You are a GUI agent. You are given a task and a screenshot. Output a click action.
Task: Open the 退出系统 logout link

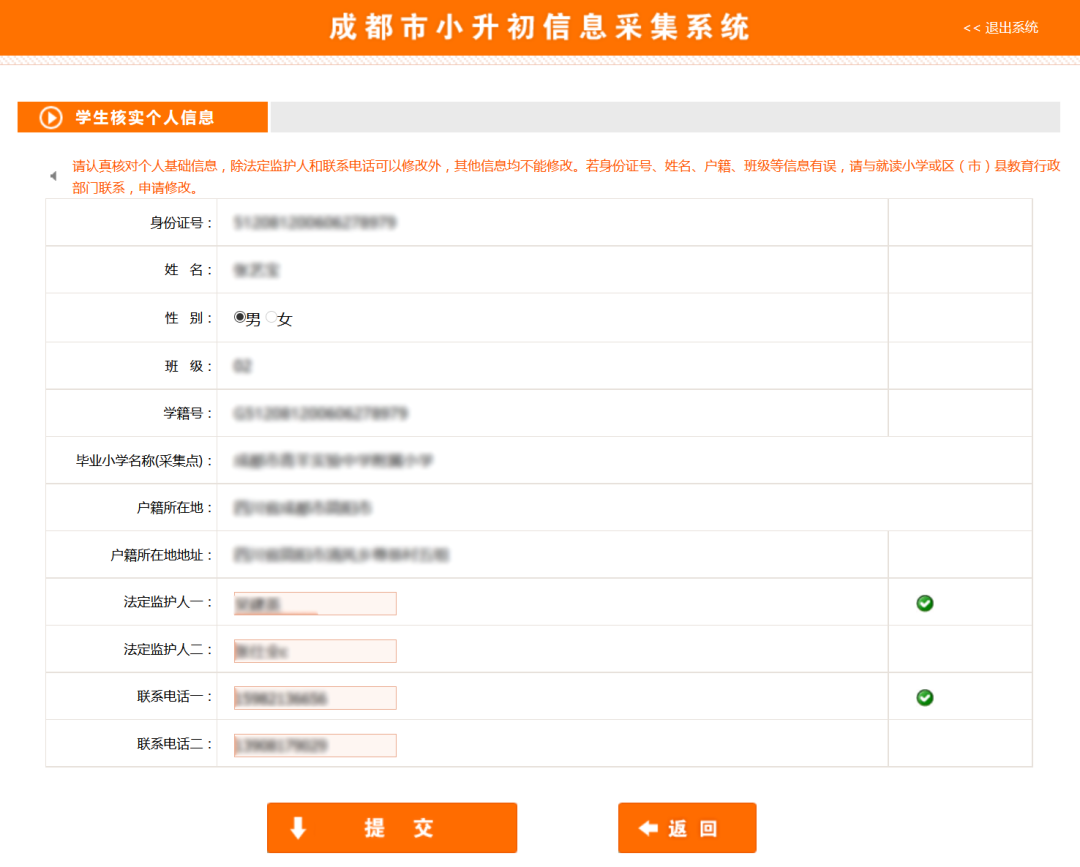click(x=1010, y=28)
